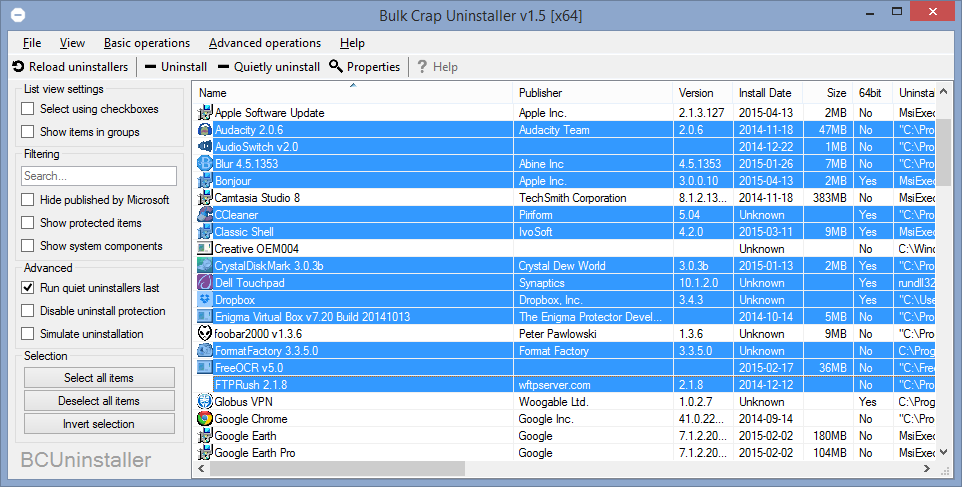This screenshot has height=487, width=962.
Task: Click the Uninstall toolbar button
Action: pyautogui.click(x=176, y=67)
